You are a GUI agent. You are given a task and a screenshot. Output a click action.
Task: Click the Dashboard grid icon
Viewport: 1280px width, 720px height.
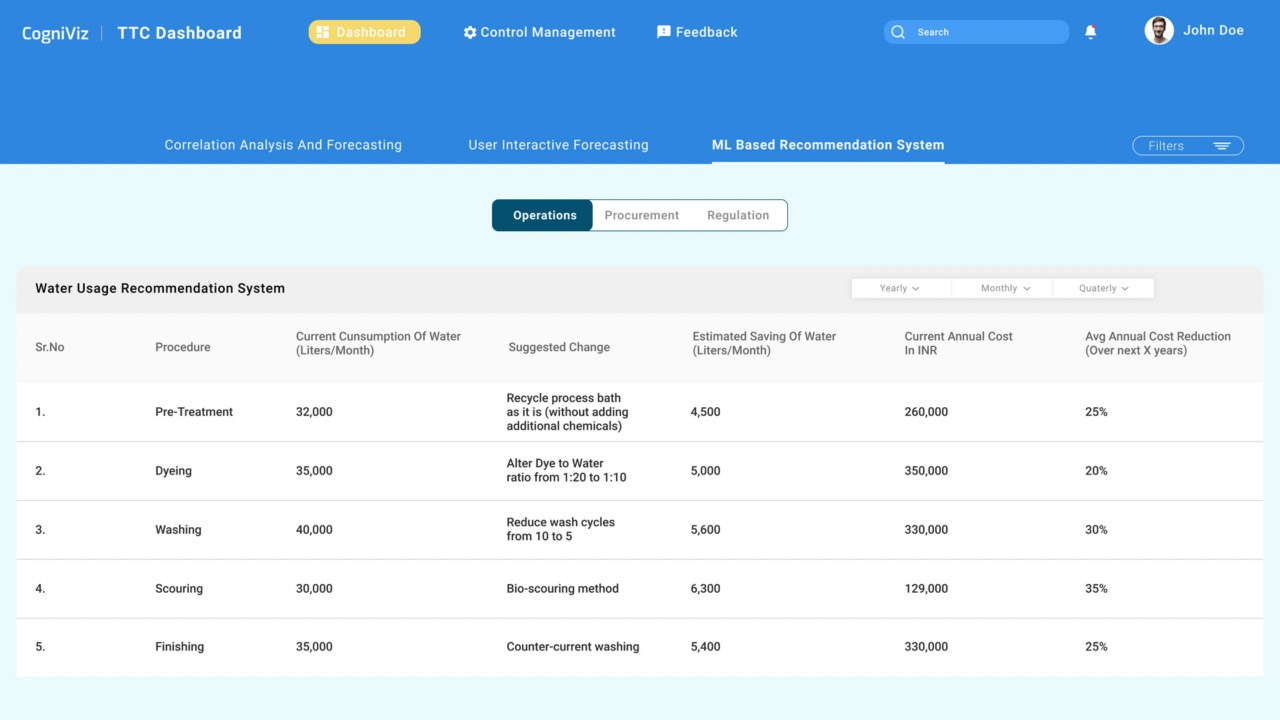pos(322,32)
